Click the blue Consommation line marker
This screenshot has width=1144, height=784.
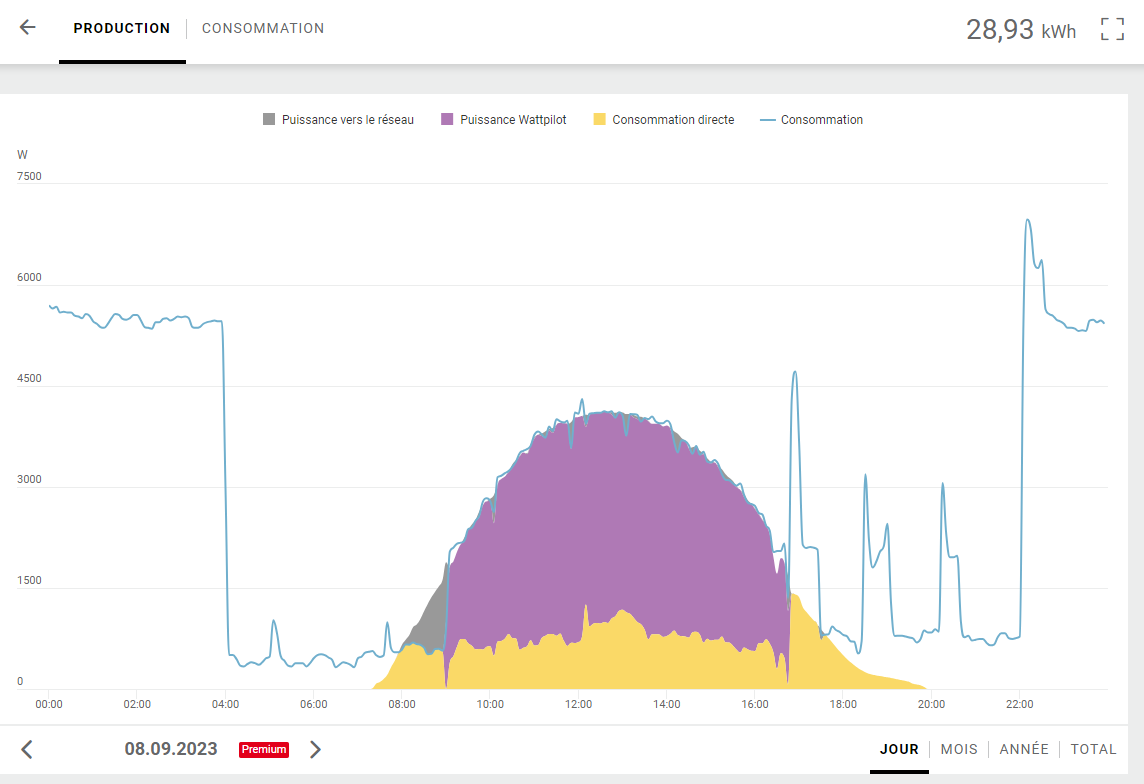(x=768, y=120)
